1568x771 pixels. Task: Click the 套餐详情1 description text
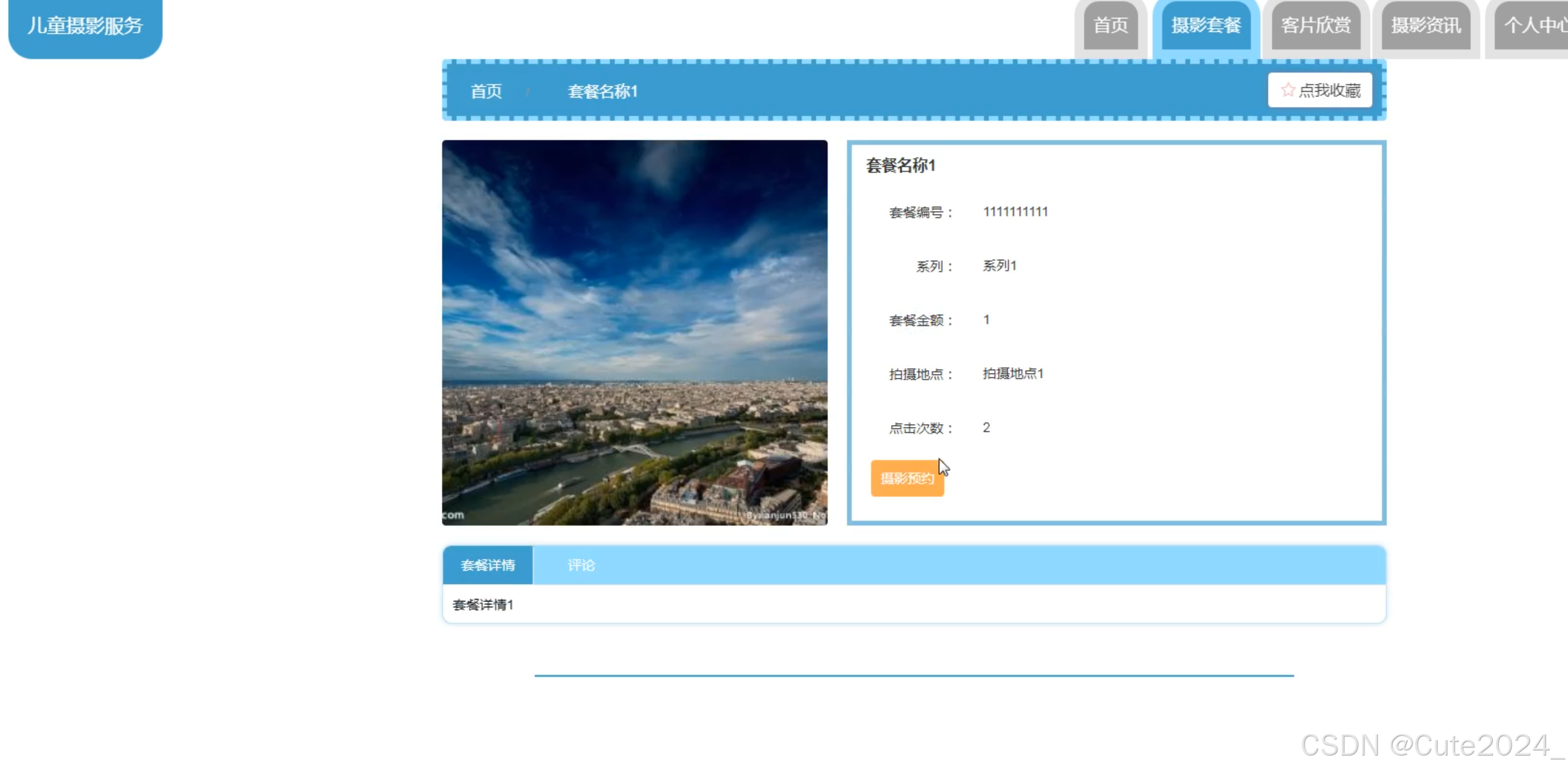[x=483, y=605]
